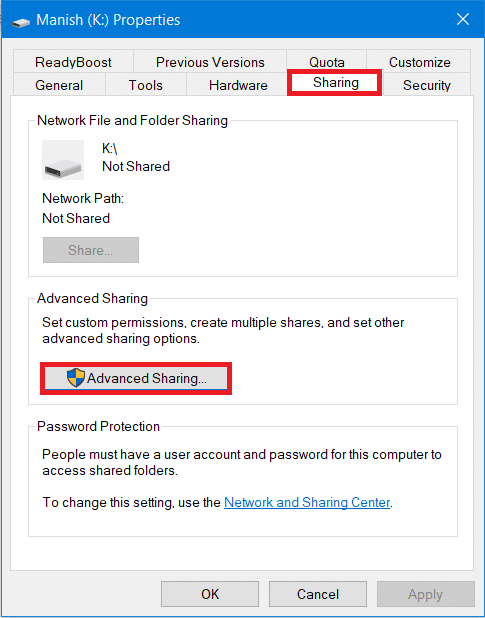
Task: Click the UAC shield icon on Advanced Sharing
Action: coord(76,378)
